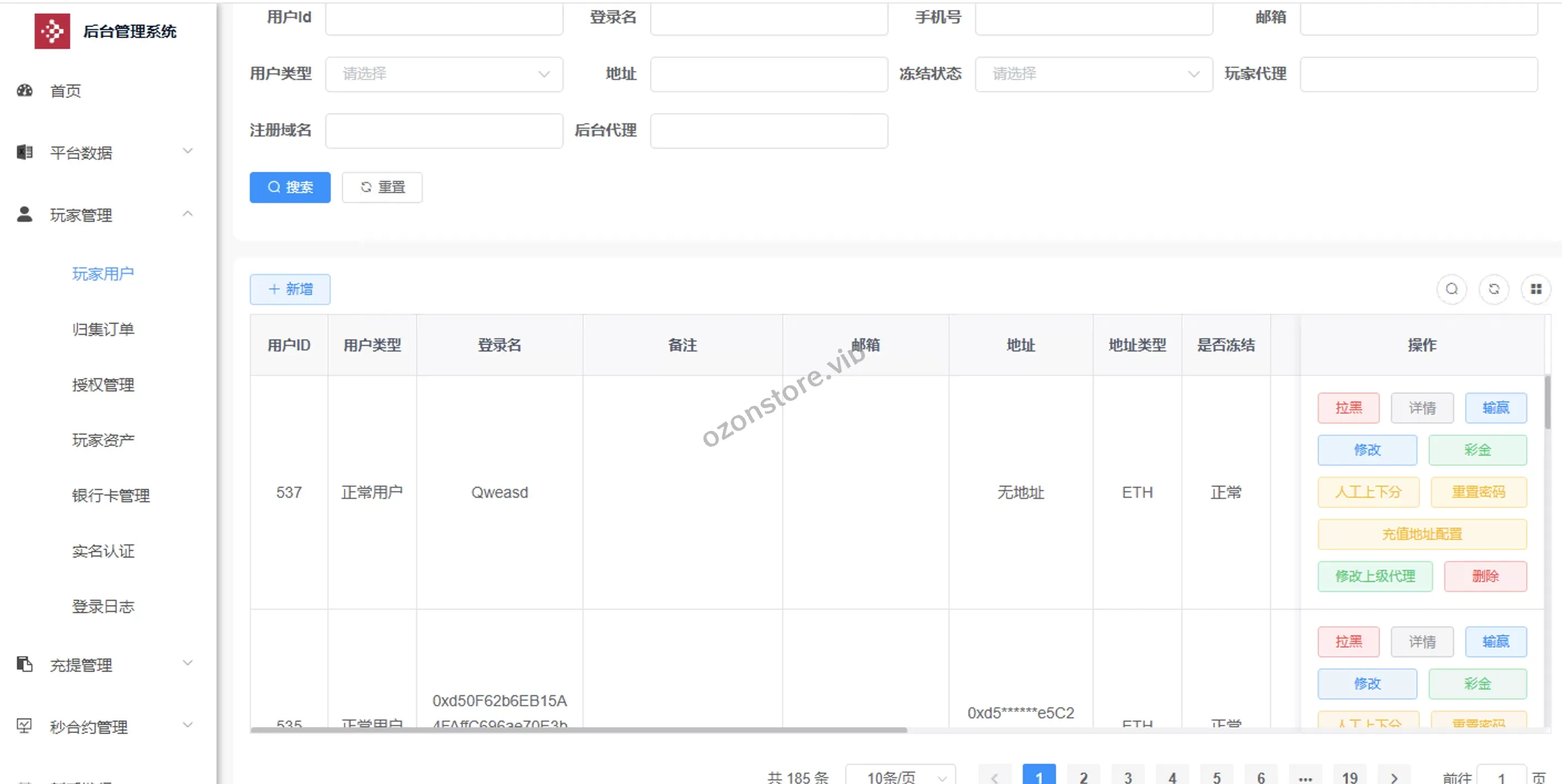The height and width of the screenshot is (784, 1562).
Task: Toggle search panel with magnifier circle icon
Action: pyautogui.click(x=1451, y=289)
